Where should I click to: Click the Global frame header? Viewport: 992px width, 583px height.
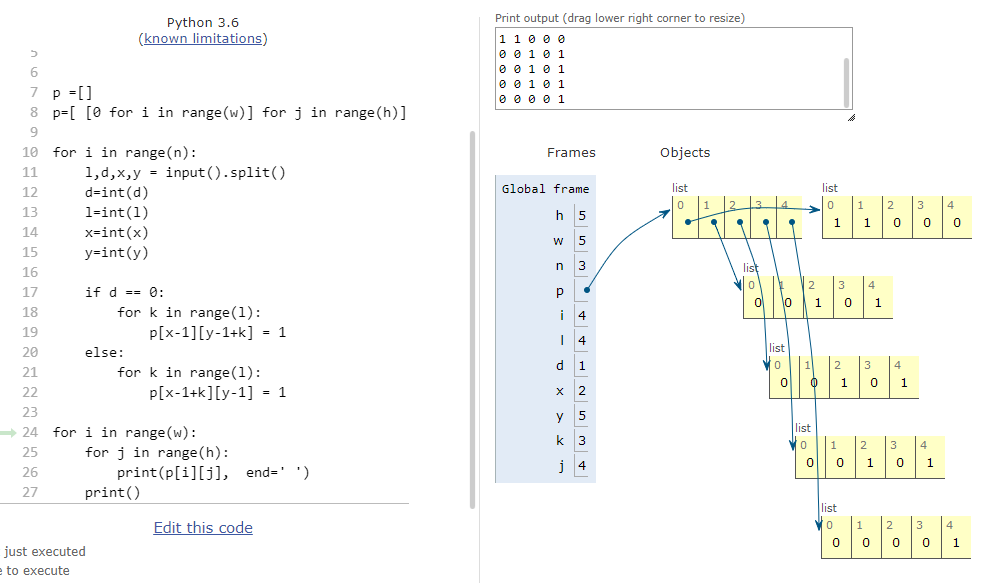[x=545, y=189]
